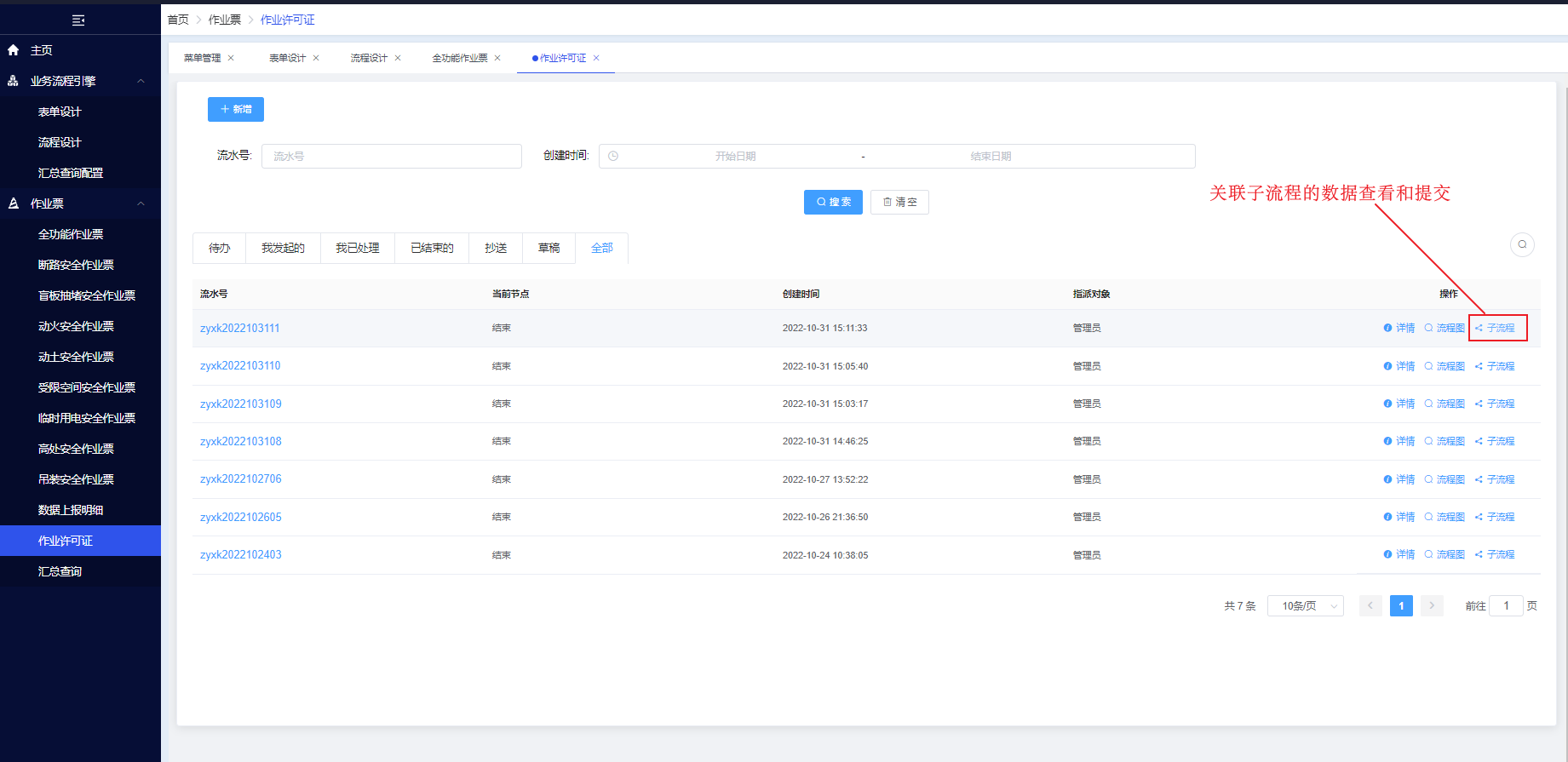
Task: Select page 1 in pagination
Action: coord(1401,605)
